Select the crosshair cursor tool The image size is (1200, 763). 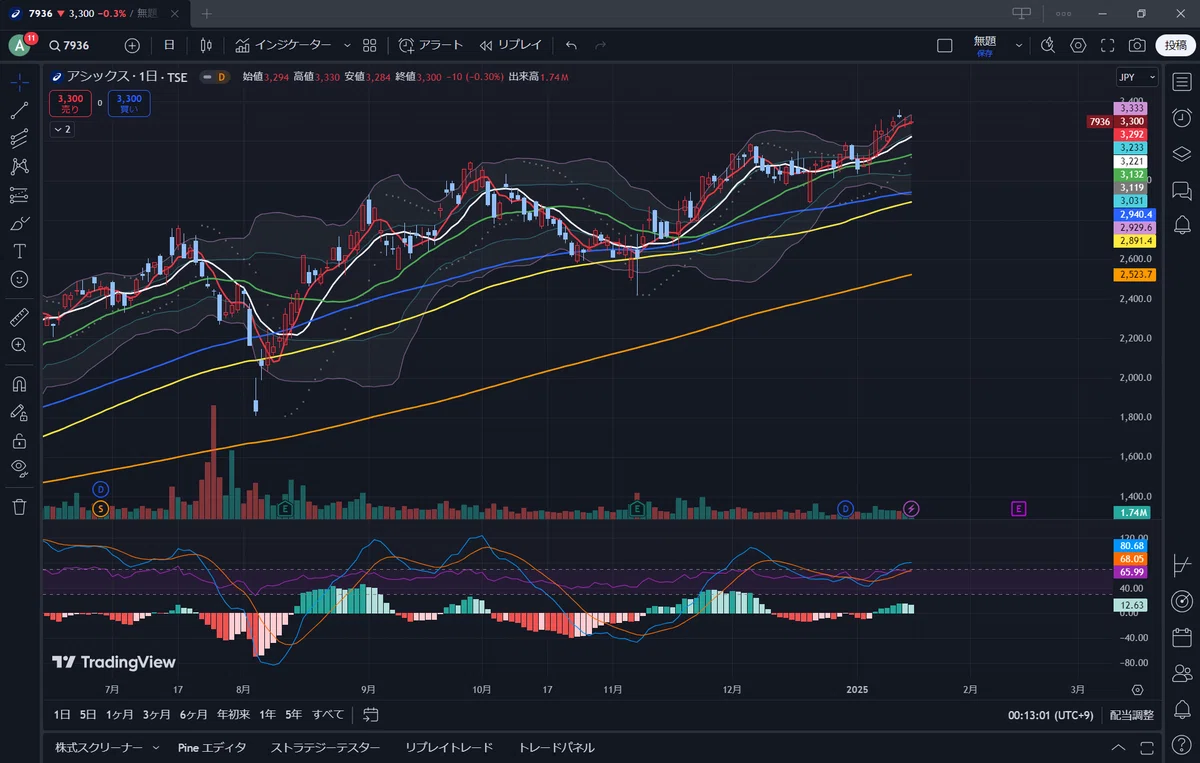coord(19,82)
